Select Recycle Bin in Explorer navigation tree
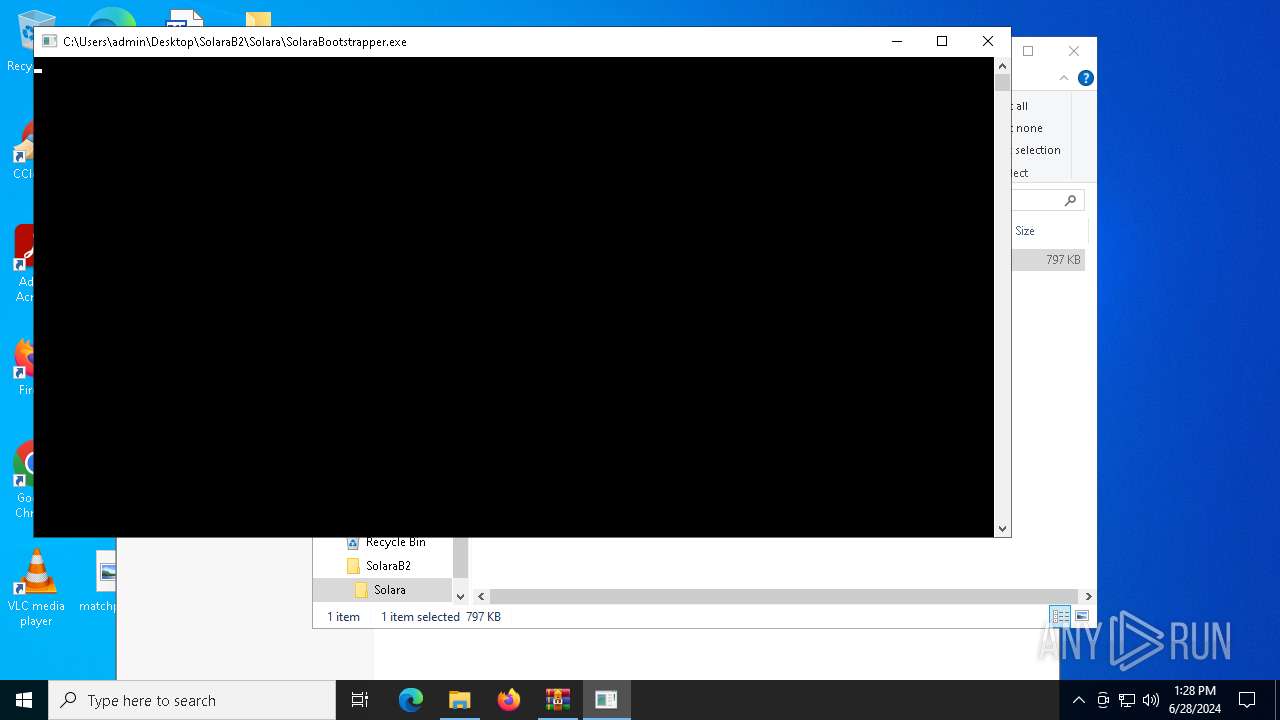The image size is (1280, 720). pyautogui.click(x=395, y=542)
